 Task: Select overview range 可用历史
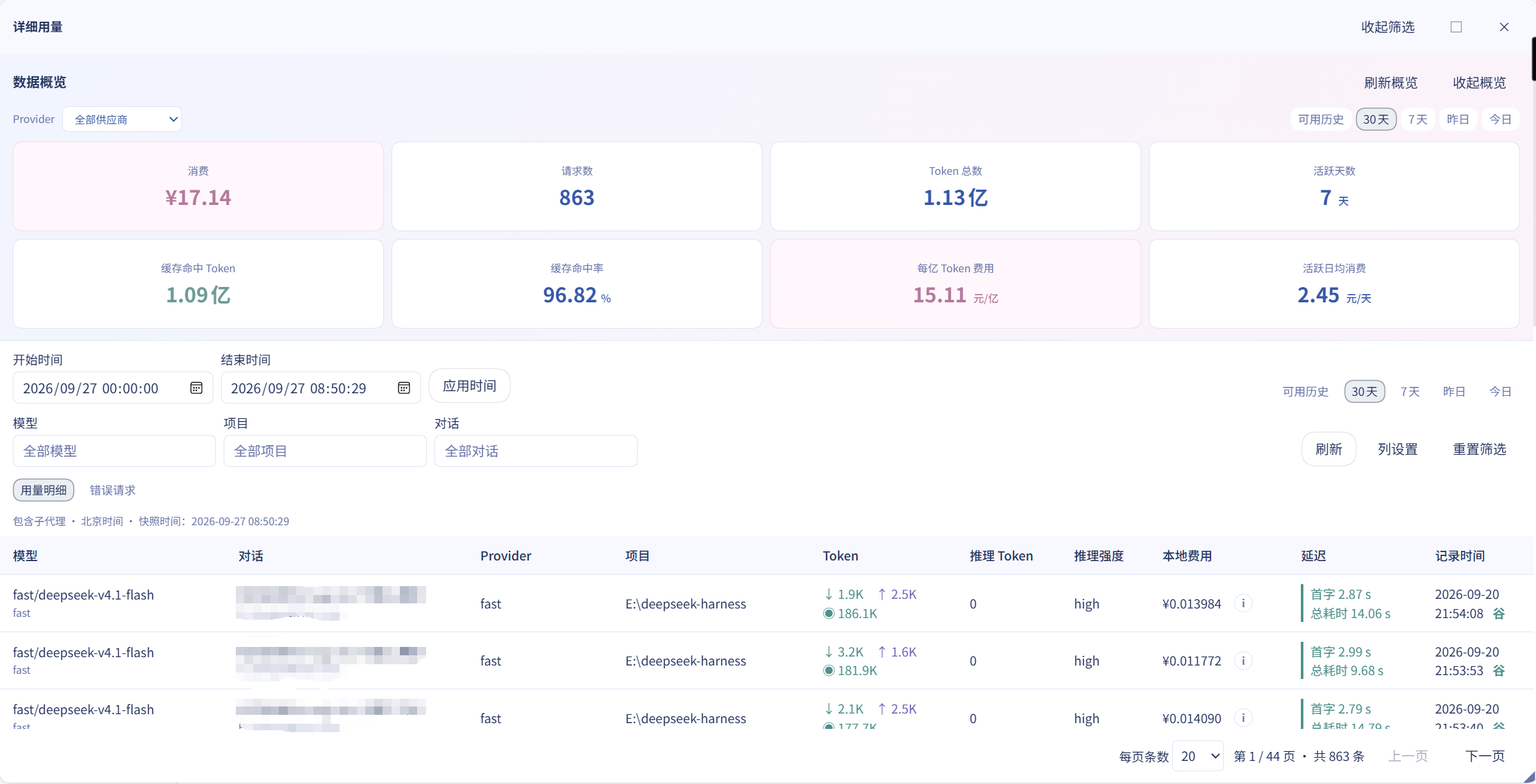pyautogui.click(x=1321, y=119)
